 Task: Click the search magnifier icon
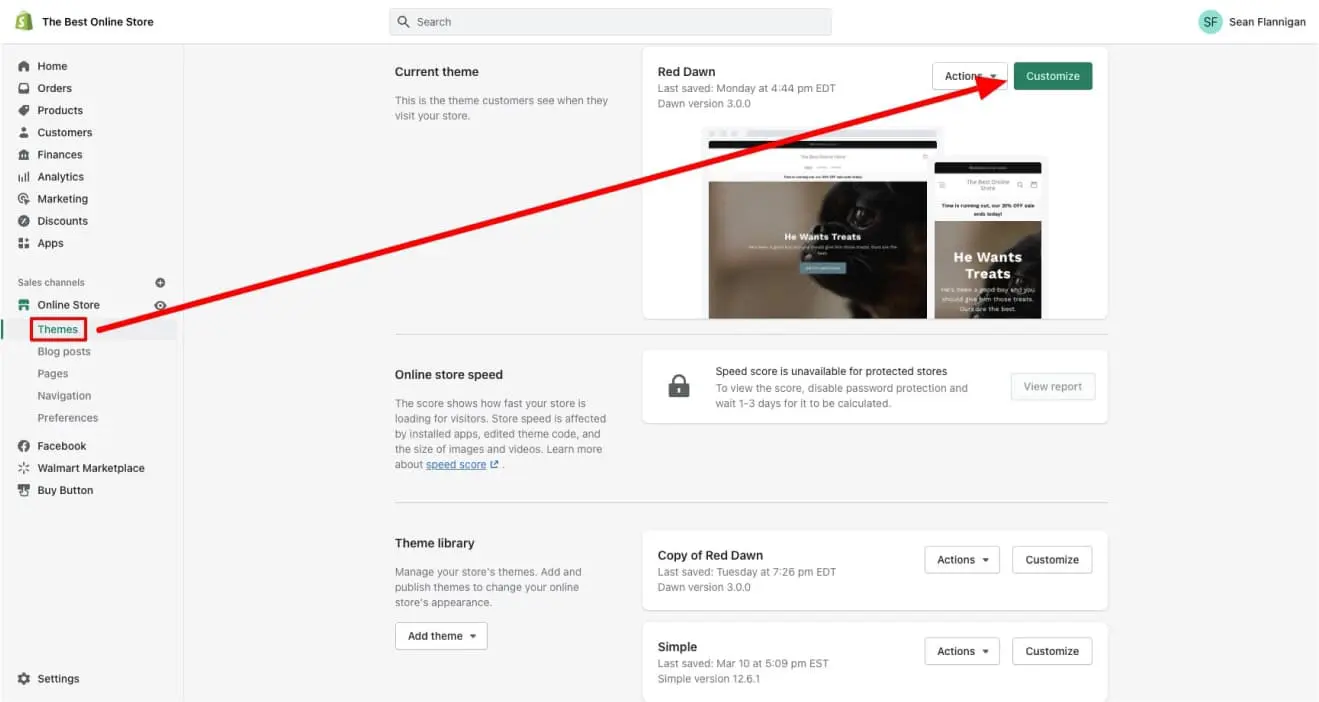404,22
